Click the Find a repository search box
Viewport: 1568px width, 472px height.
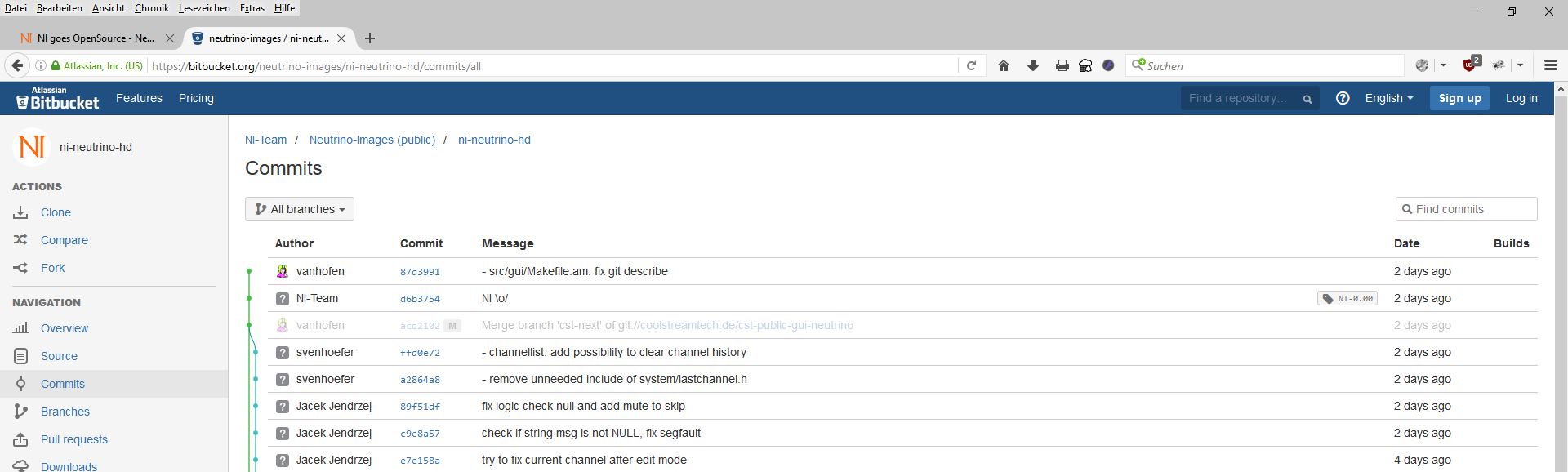click(1240, 98)
